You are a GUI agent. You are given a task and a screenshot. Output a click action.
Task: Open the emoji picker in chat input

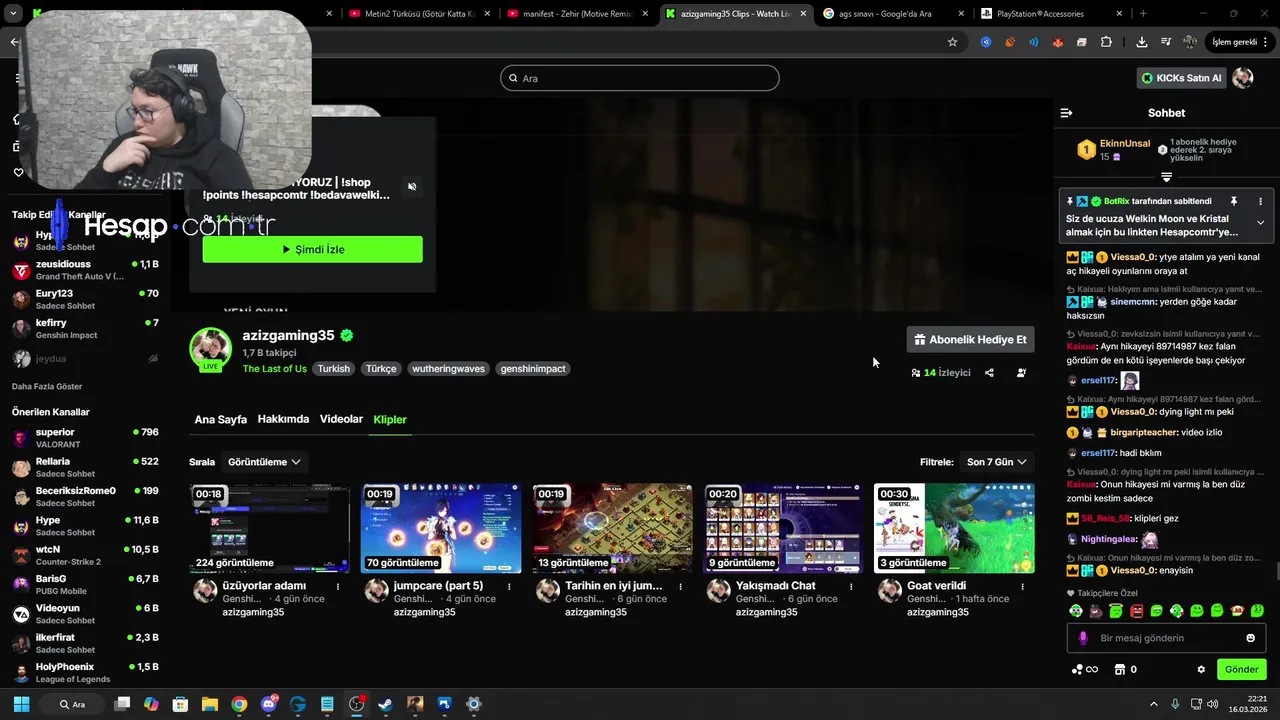1250,638
